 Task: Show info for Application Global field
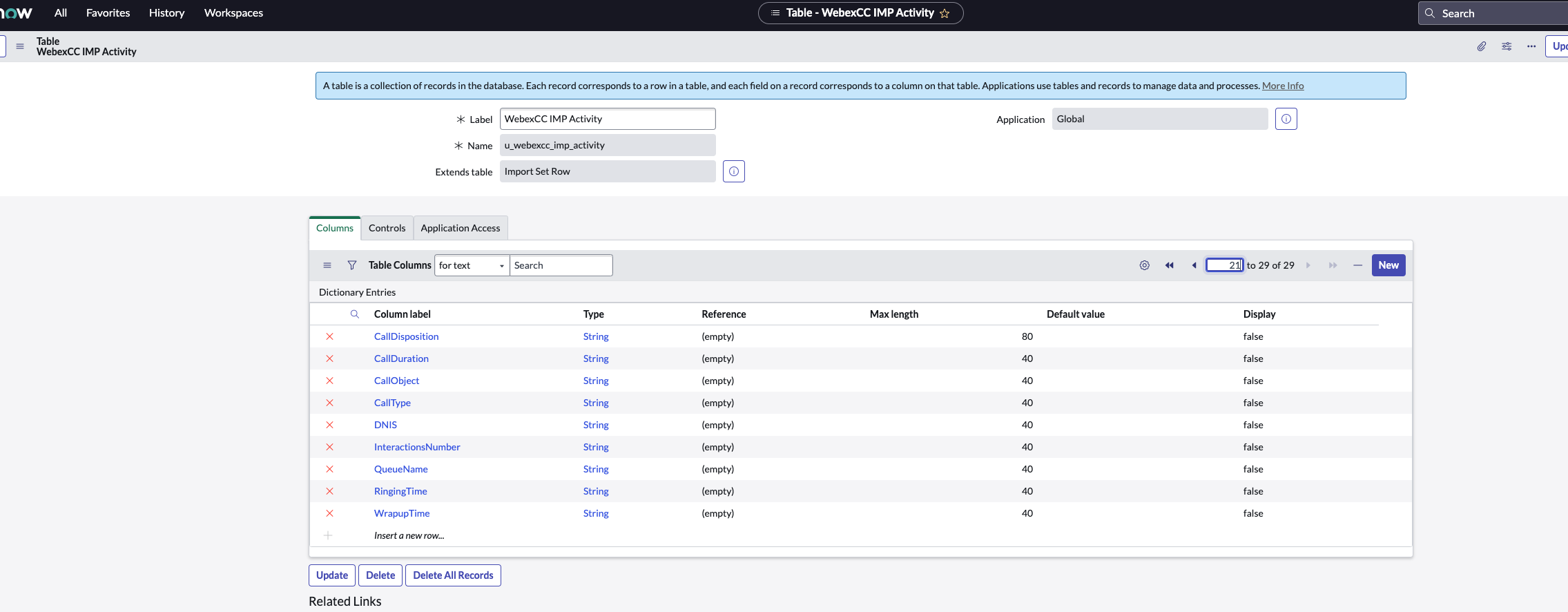[1286, 119]
